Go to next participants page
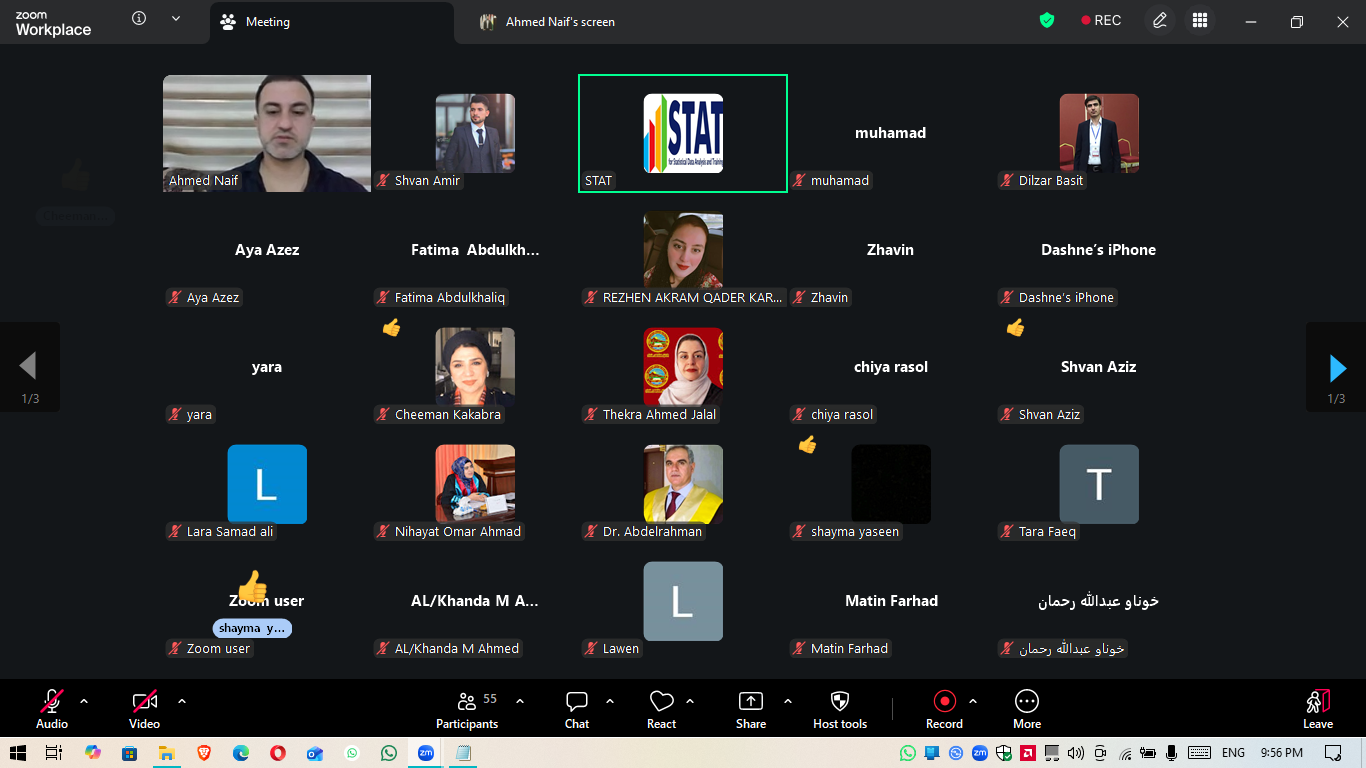The height and width of the screenshot is (768, 1366). tap(1337, 368)
